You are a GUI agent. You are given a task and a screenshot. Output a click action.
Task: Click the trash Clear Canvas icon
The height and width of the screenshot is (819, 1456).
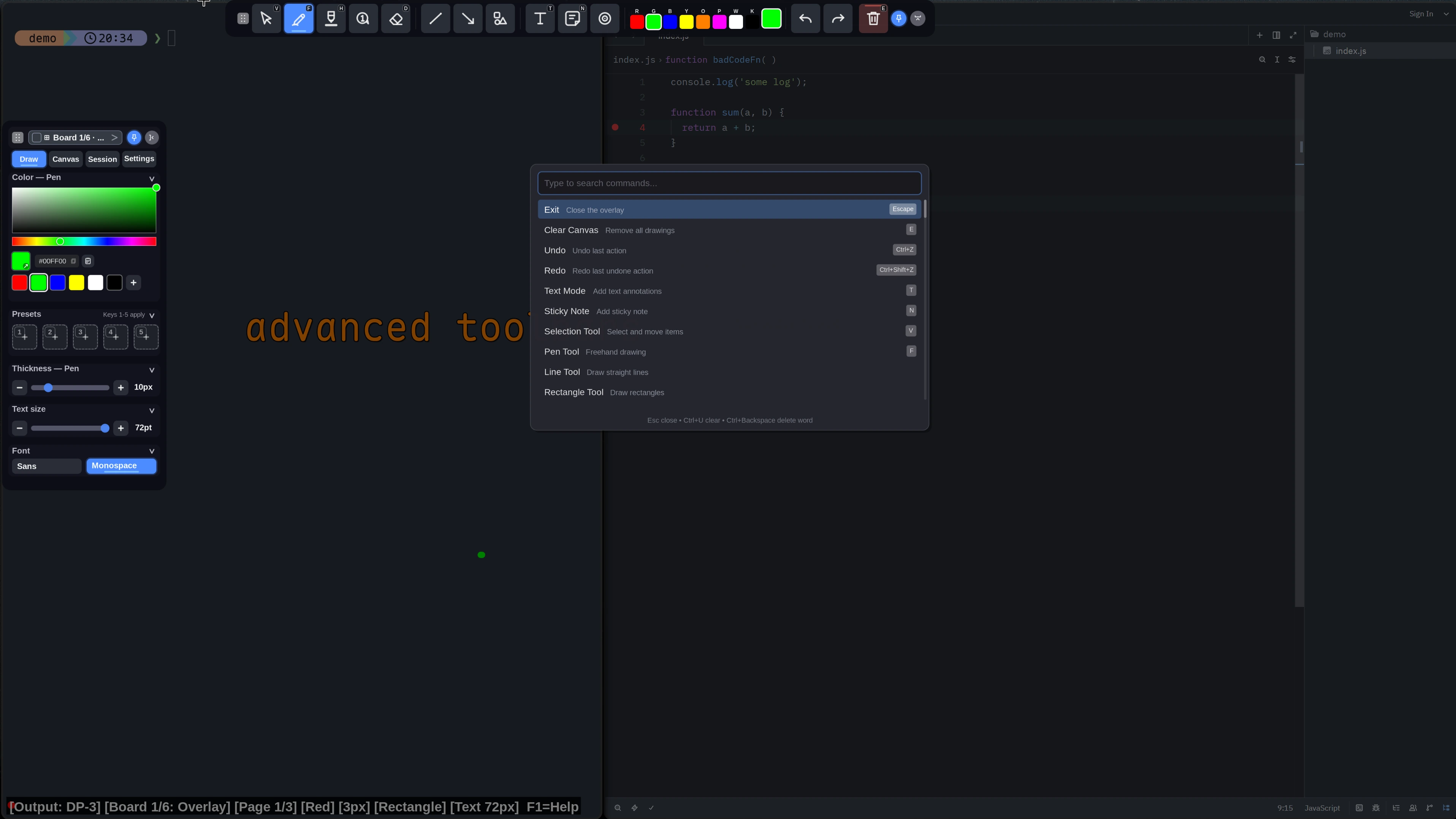click(873, 19)
